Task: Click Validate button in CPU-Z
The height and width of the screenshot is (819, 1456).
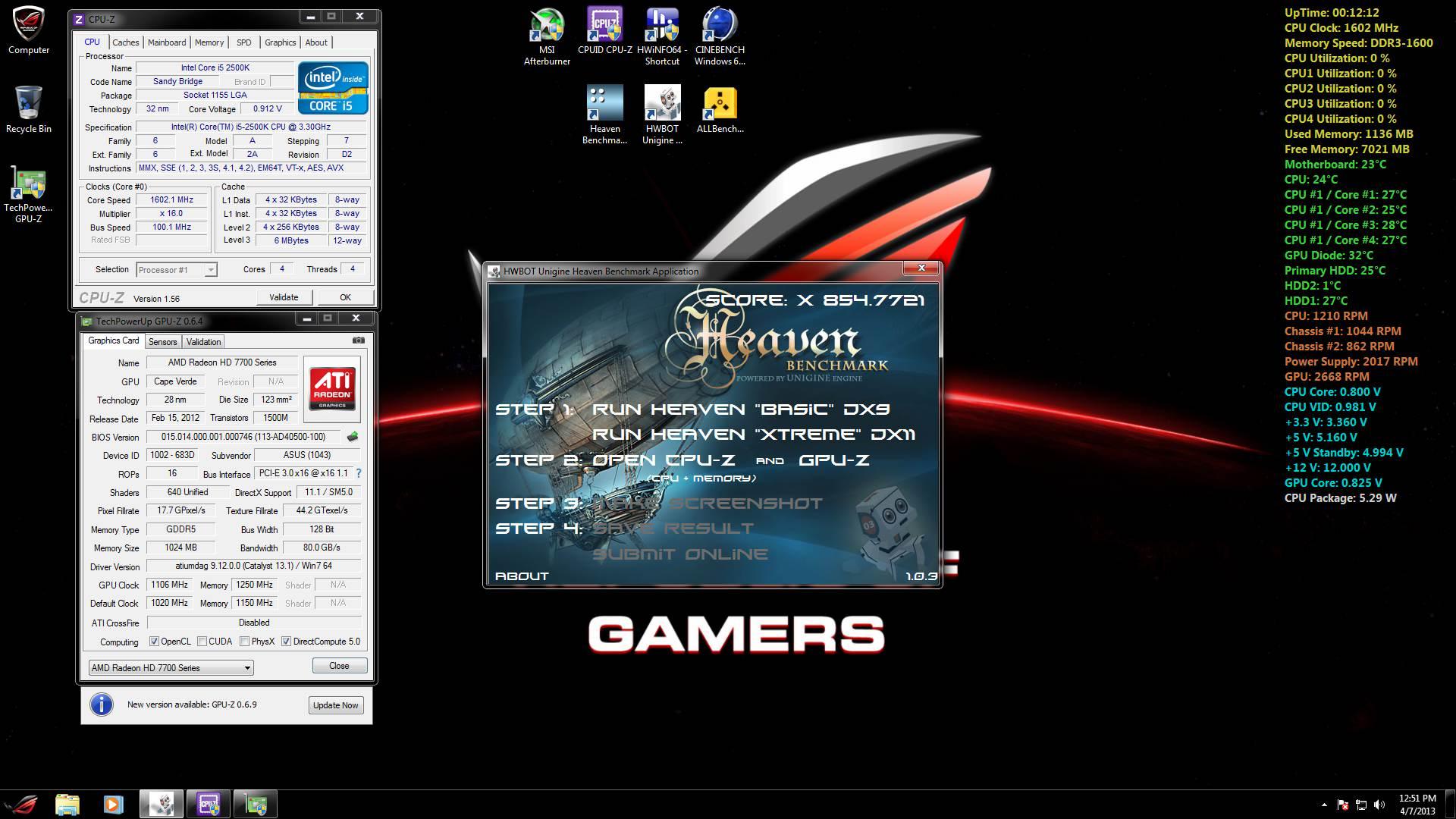Action: (284, 297)
